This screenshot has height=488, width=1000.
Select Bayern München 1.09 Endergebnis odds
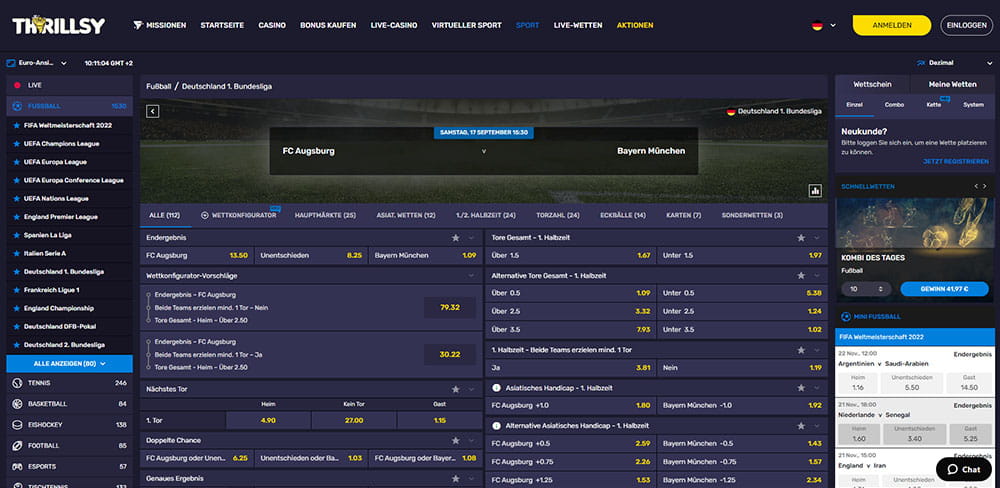coord(425,255)
